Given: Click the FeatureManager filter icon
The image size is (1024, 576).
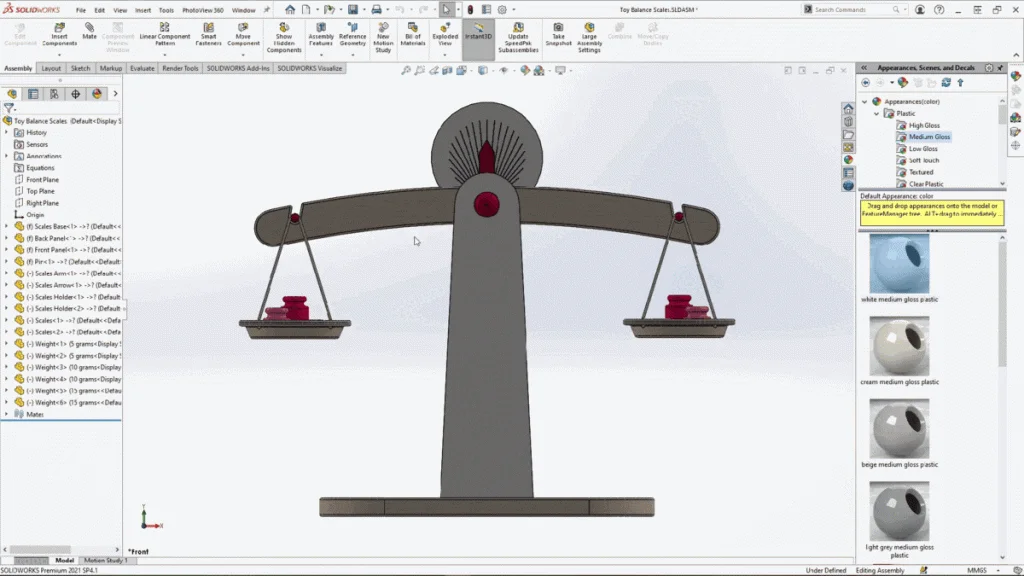Looking at the screenshot, I should coord(8,108).
